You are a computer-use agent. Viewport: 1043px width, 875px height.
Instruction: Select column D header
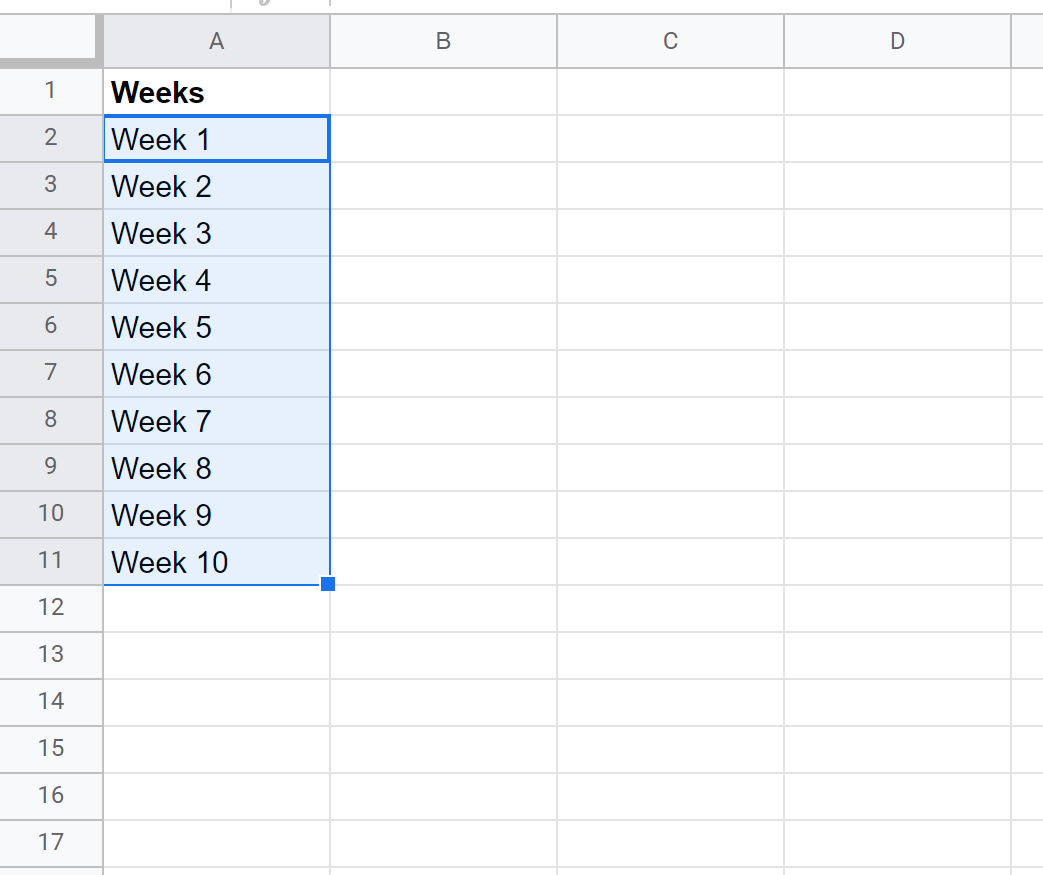(897, 41)
